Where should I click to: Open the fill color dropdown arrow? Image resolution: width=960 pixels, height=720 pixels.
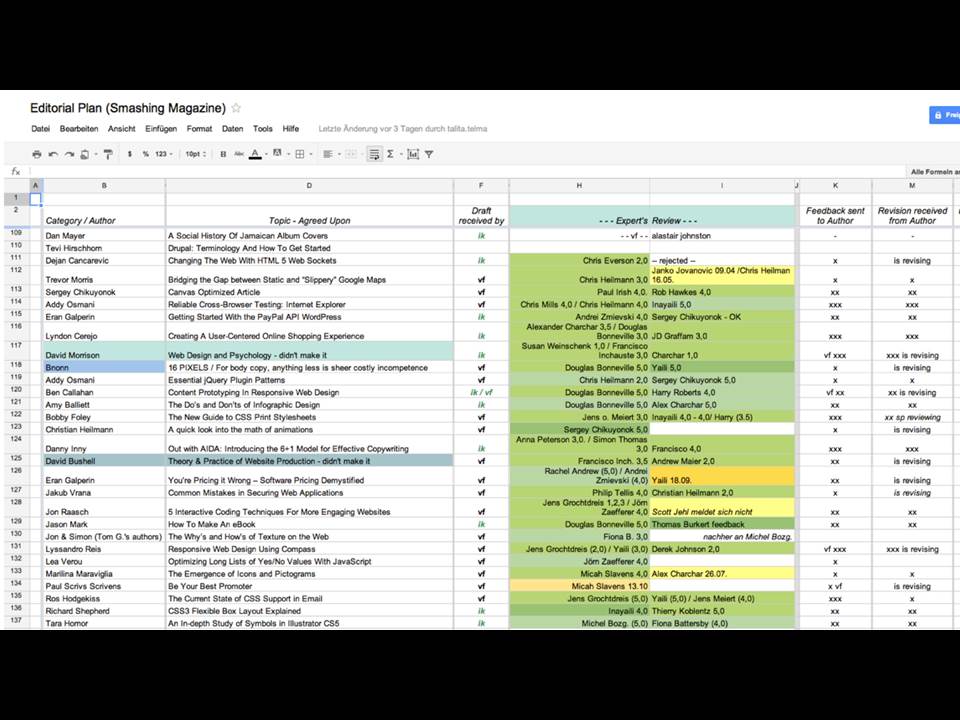click(287, 154)
